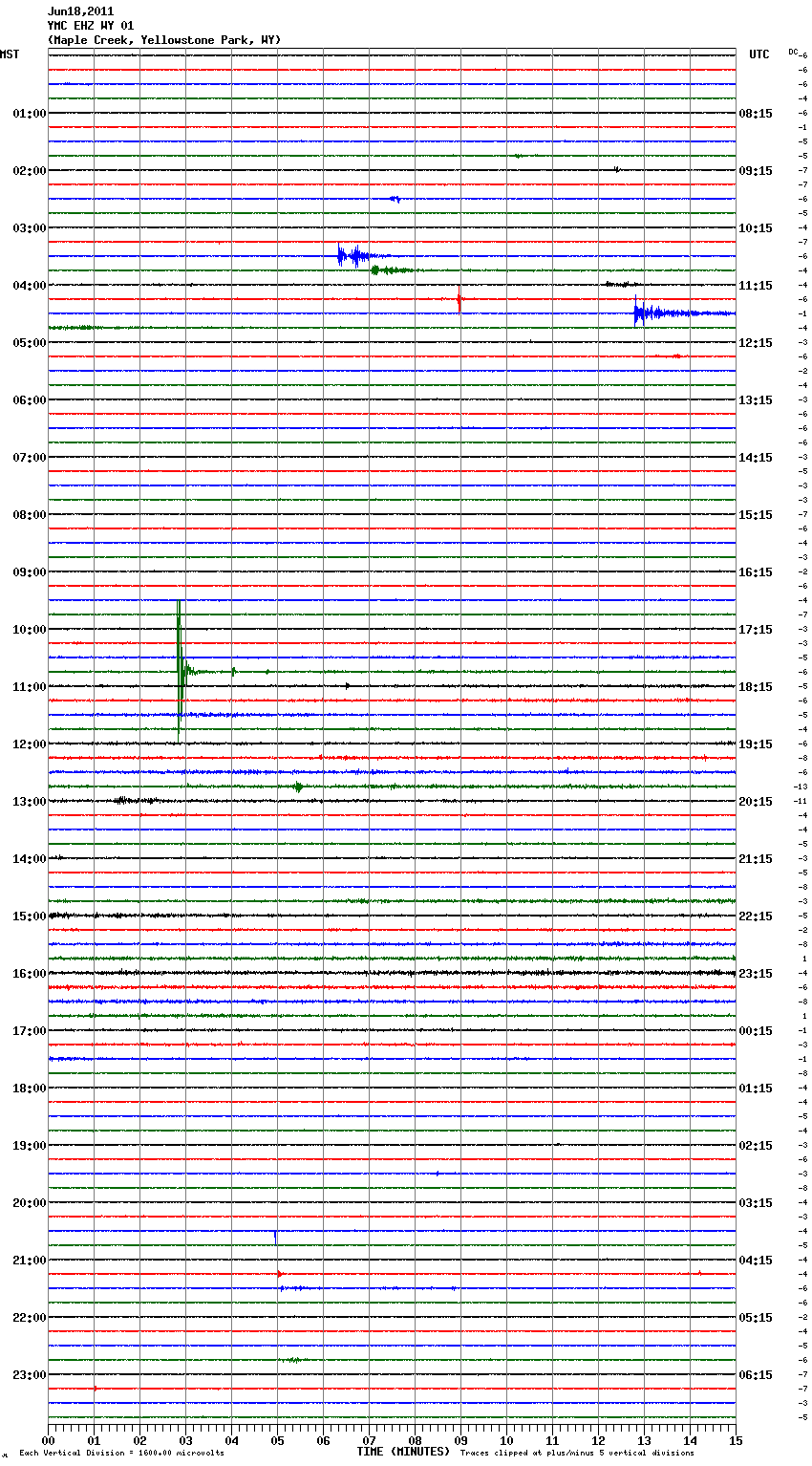Click the 'MST' timezone label

pyautogui.click(x=10, y=54)
